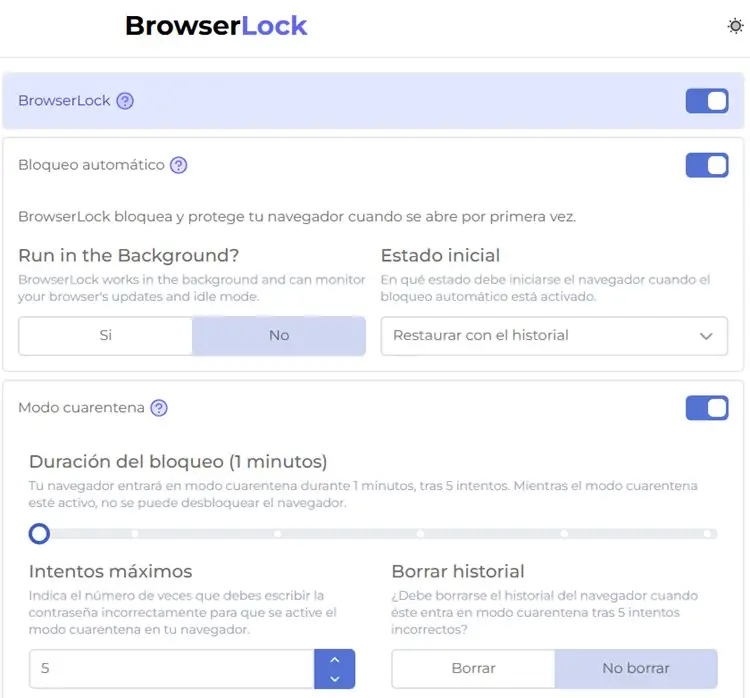Decrease Intentos máximos with down arrow
The image size is (750, 698).
335,678
